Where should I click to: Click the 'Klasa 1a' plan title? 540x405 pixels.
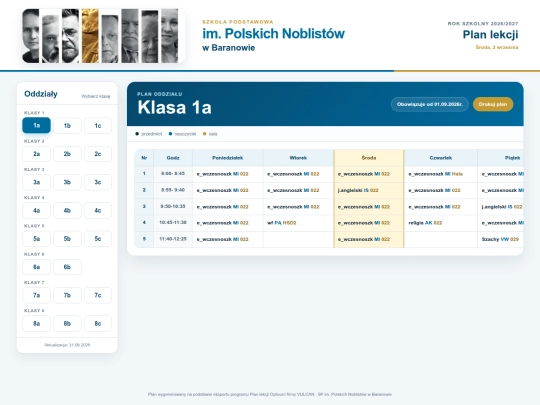(175, 107)
